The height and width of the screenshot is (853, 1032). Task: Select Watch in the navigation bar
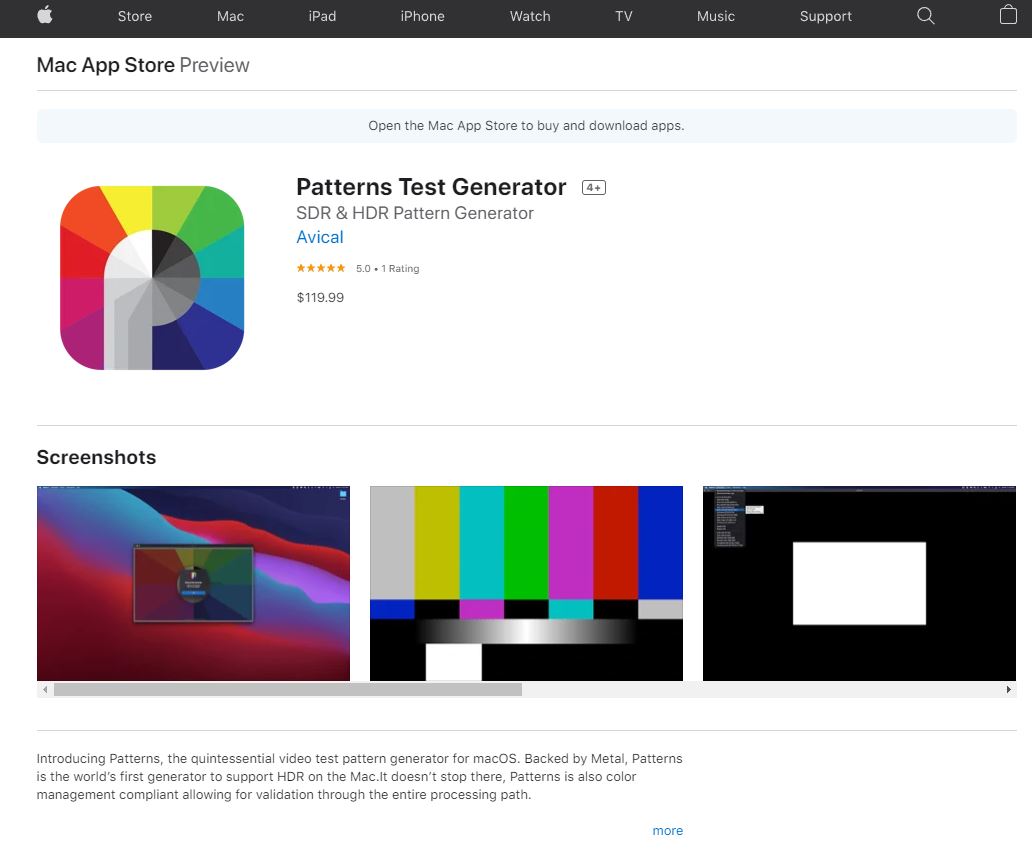(x=530, y=16)
